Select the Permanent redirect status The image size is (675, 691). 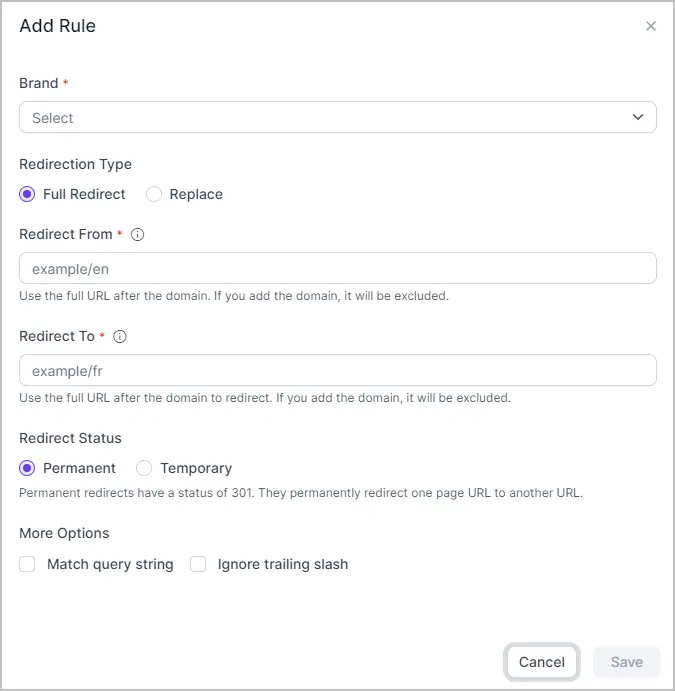(27, 468)
